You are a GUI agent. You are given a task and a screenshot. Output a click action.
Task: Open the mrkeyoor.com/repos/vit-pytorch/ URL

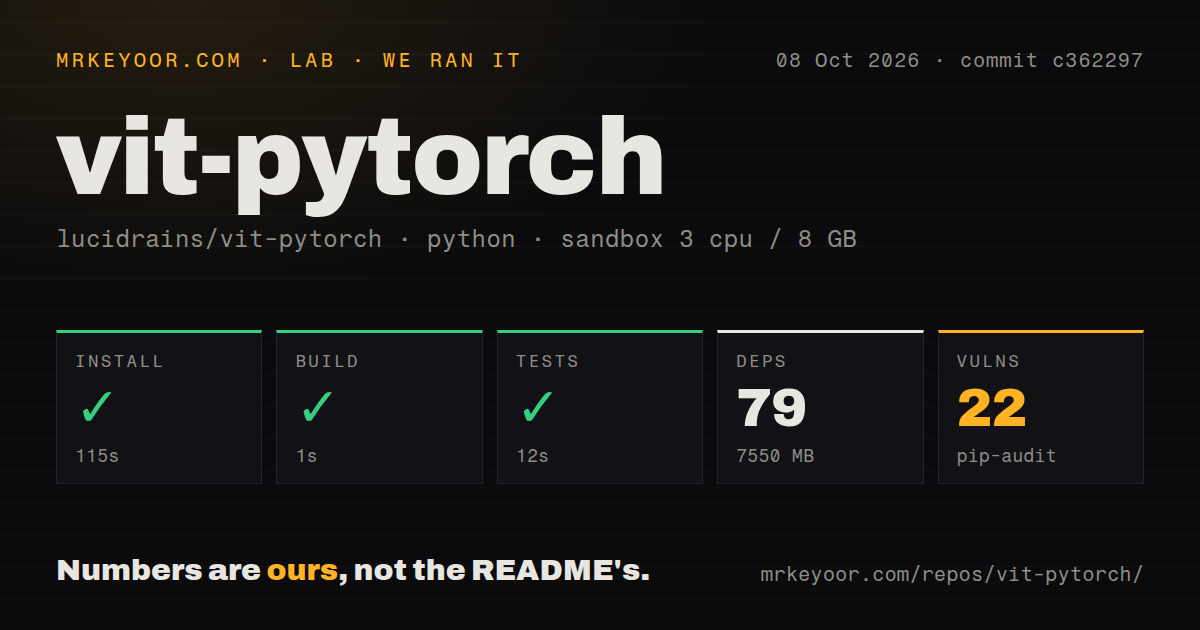click(951, 575)
